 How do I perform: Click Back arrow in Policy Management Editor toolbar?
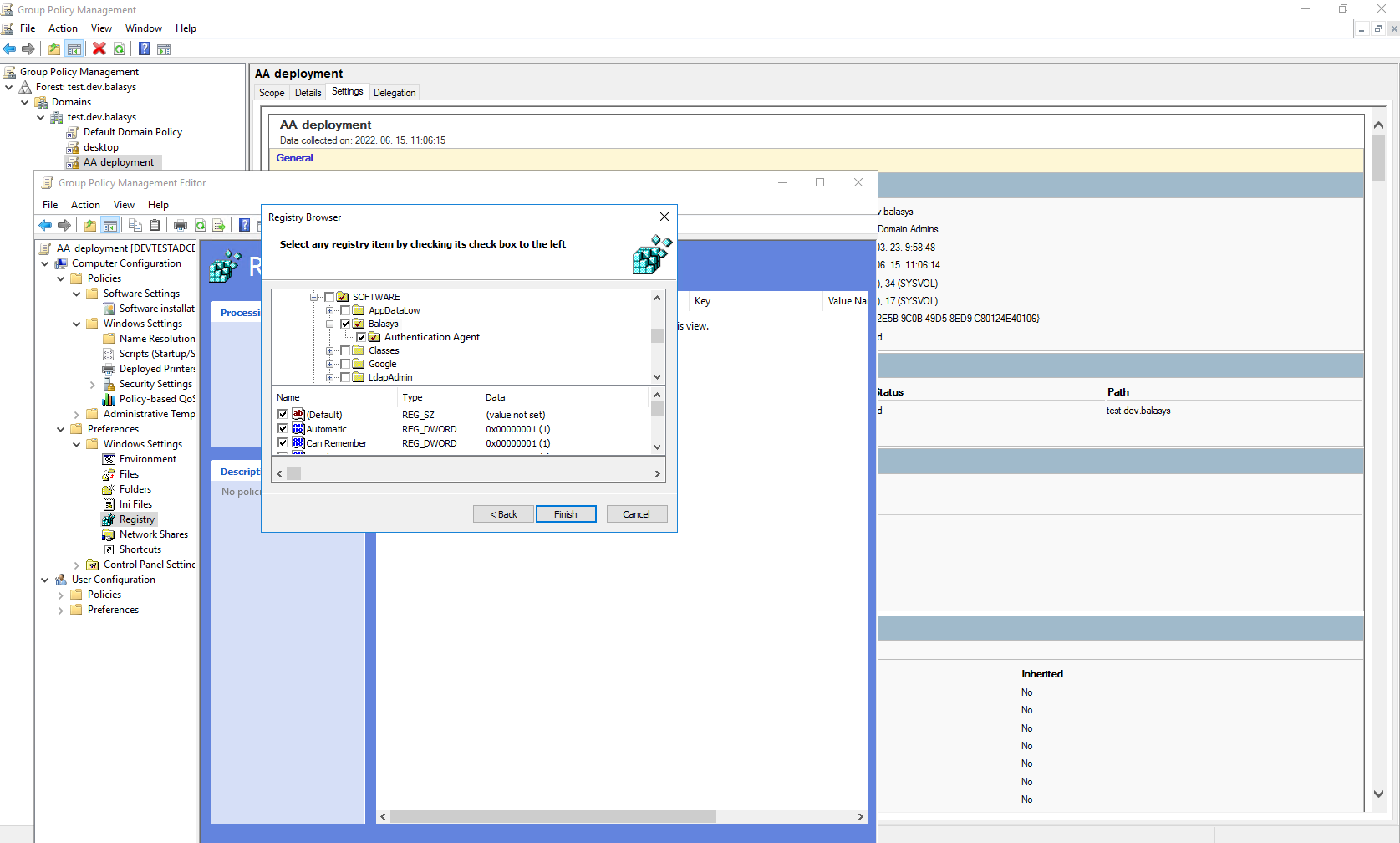coord(45,225)
